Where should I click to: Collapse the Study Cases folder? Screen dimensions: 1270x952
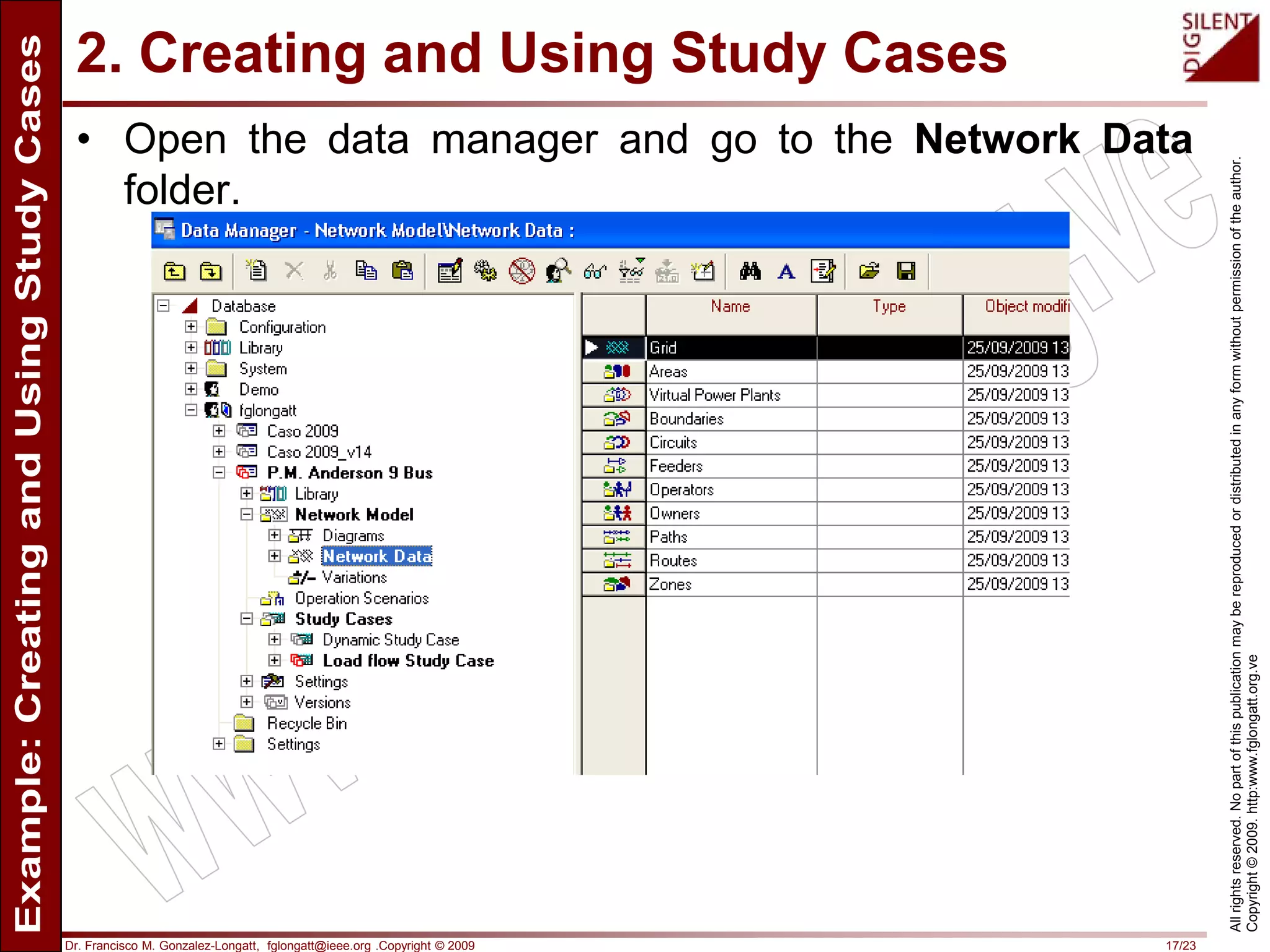tap(247, 619)
